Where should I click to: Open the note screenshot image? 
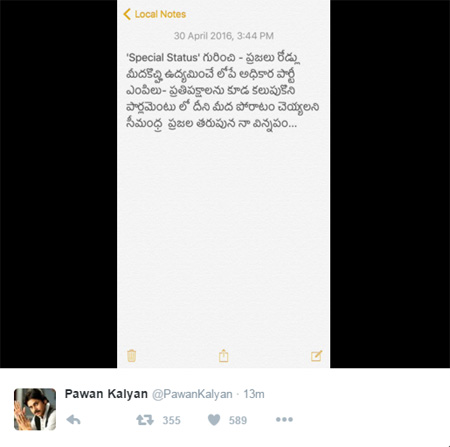[225, 184]
